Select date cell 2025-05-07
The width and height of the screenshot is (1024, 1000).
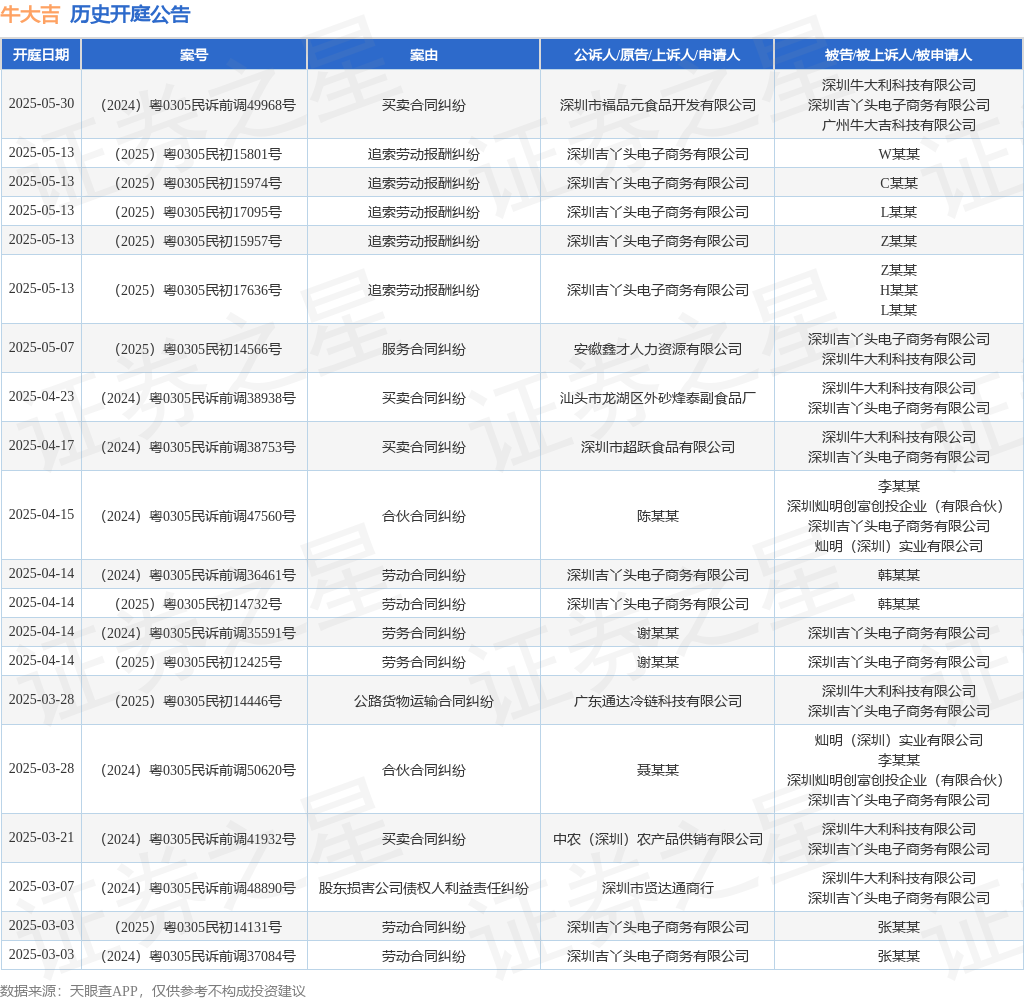41,347
